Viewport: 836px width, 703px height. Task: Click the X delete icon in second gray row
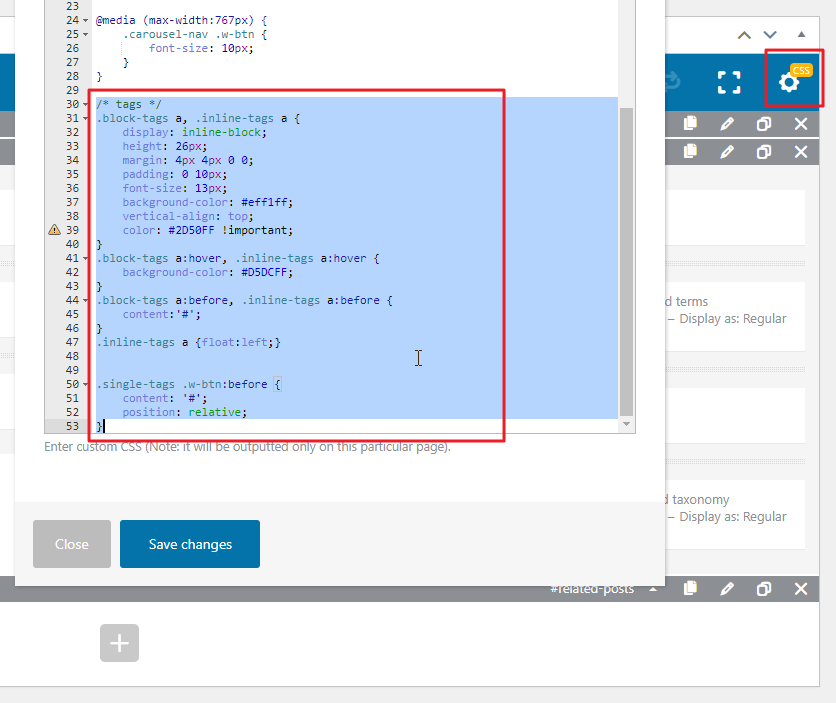801,152
